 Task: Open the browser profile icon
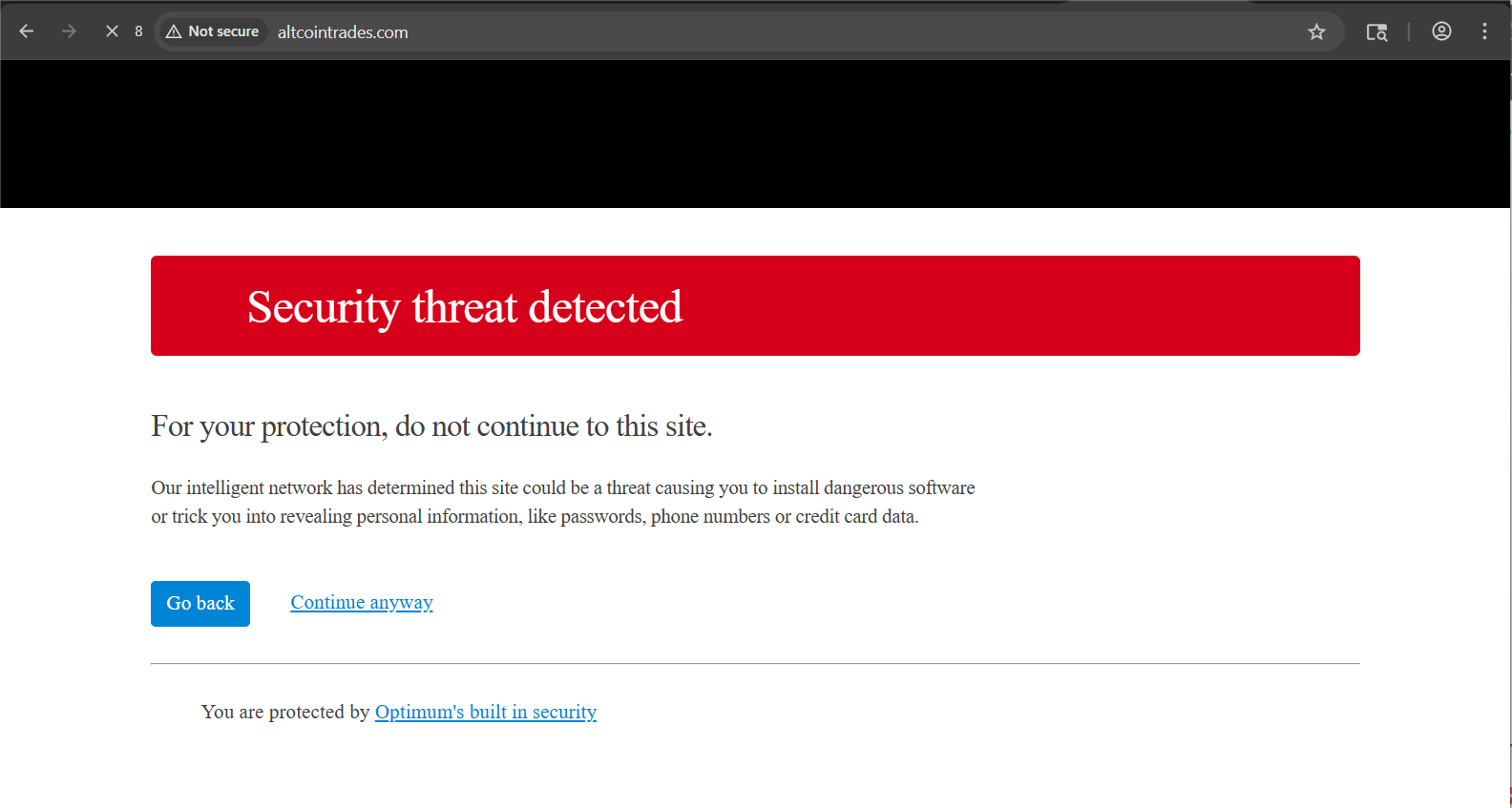tap(1441, 31)
